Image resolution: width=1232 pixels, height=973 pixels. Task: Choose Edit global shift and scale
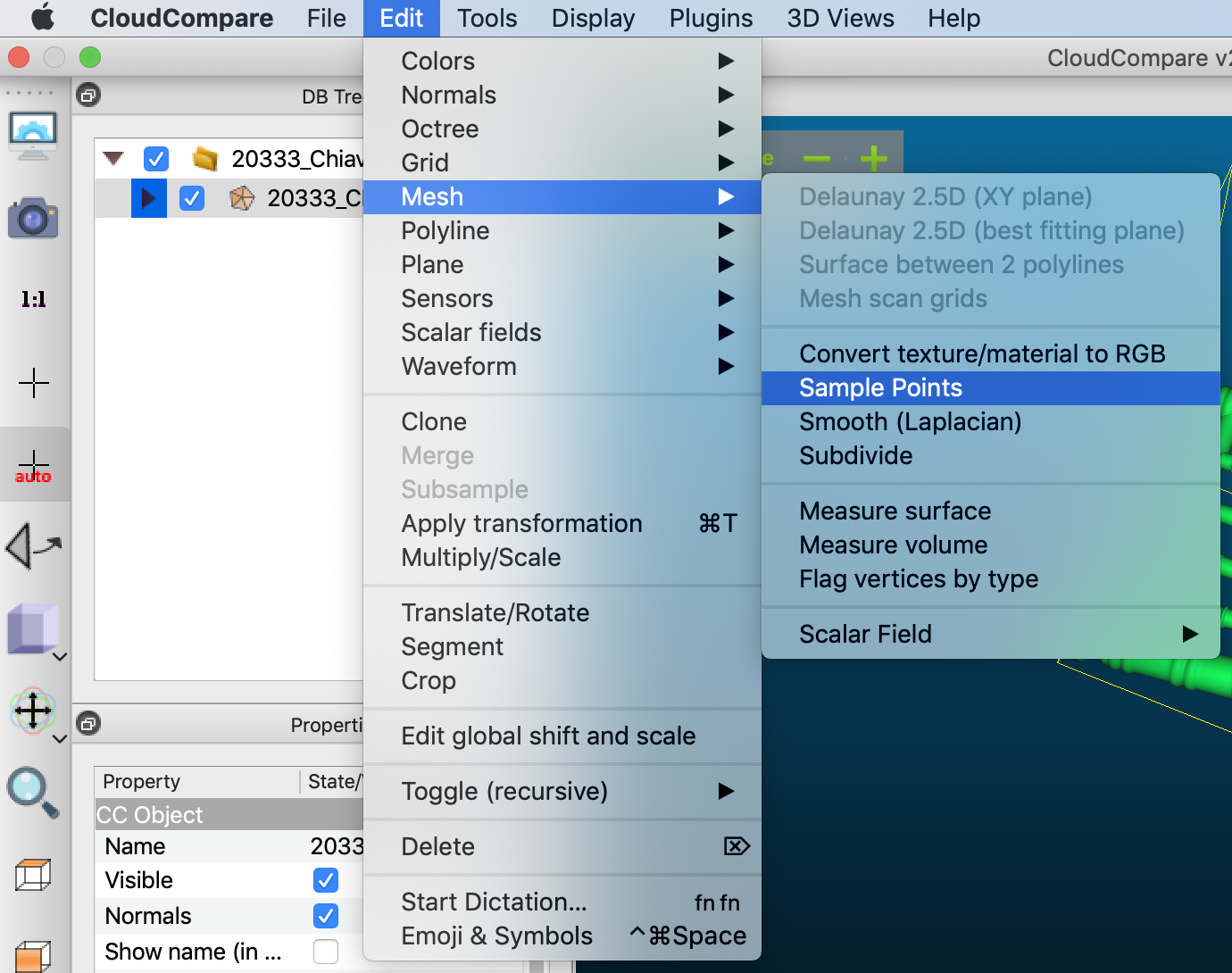coord(562,736)
